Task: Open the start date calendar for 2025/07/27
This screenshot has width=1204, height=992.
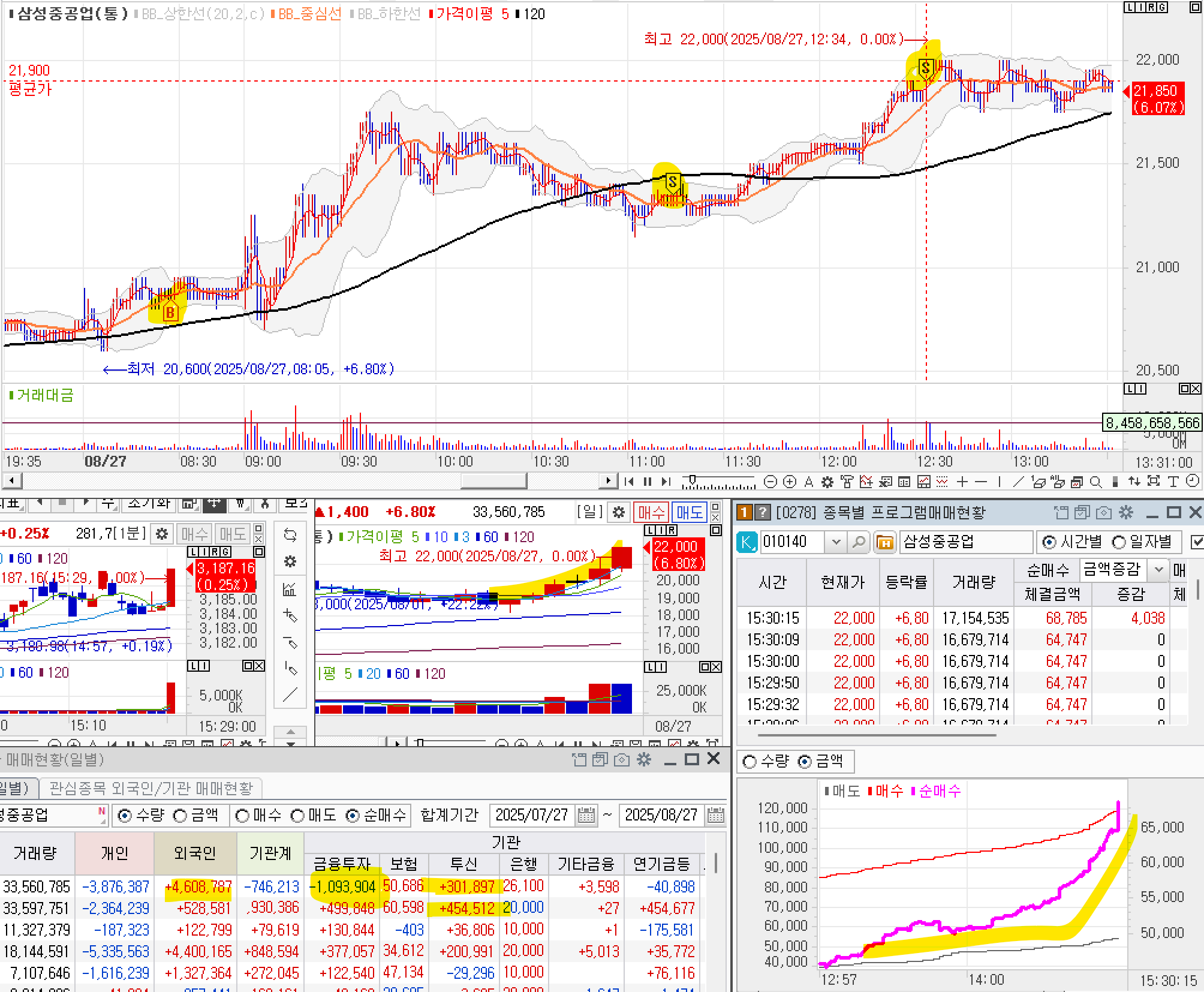Action: tap(586, 816)
